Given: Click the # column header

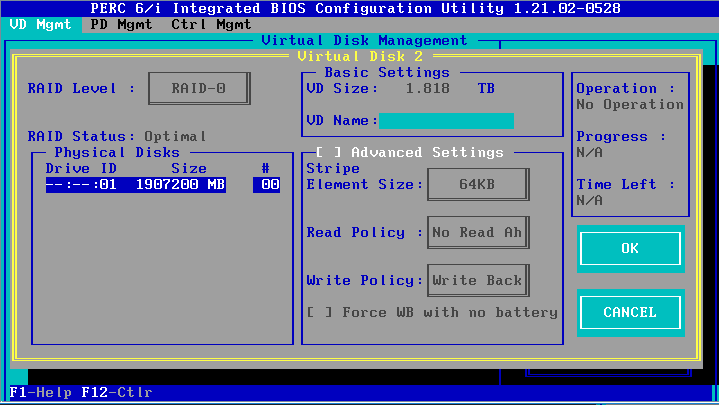Looking at the screenshot, I should point(265,169).
